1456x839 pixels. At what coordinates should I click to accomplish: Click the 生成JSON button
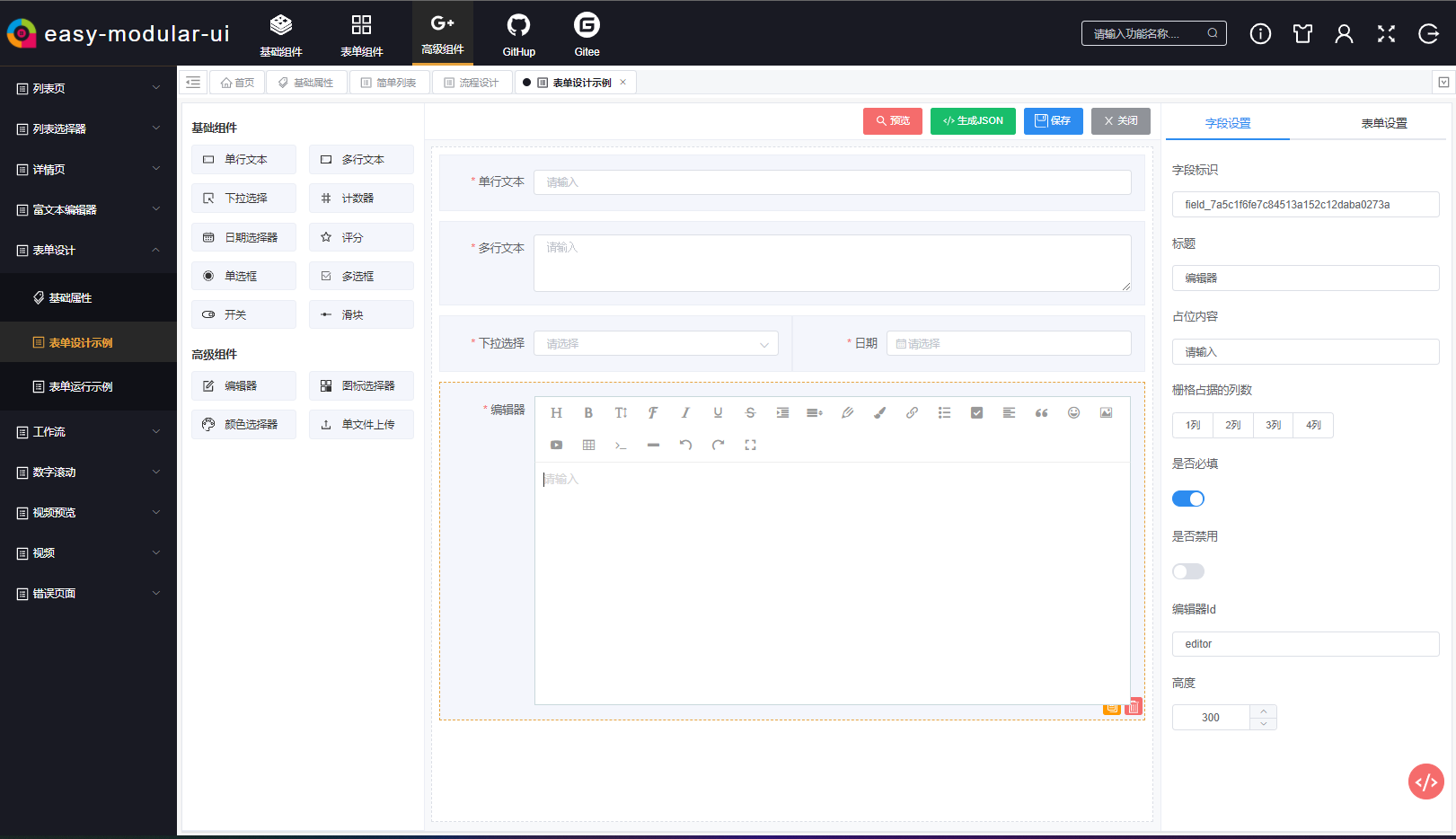point(973,120)
